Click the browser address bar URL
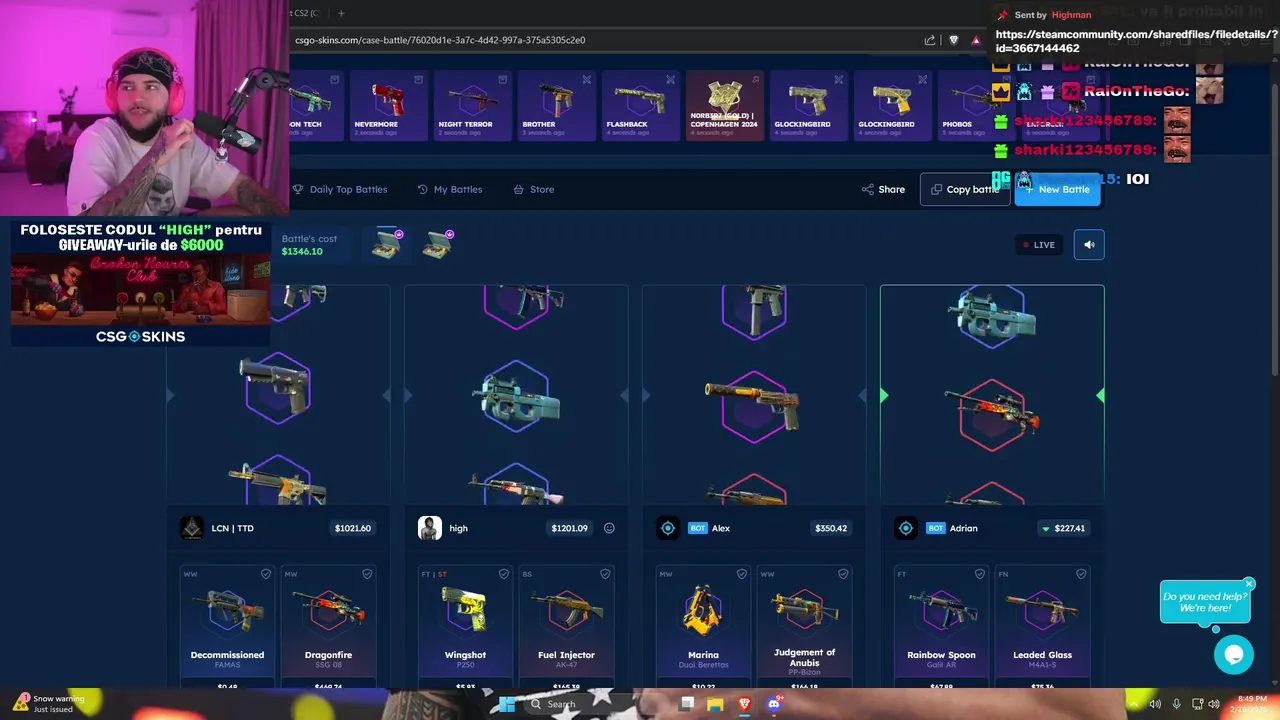 pos(440,40)
